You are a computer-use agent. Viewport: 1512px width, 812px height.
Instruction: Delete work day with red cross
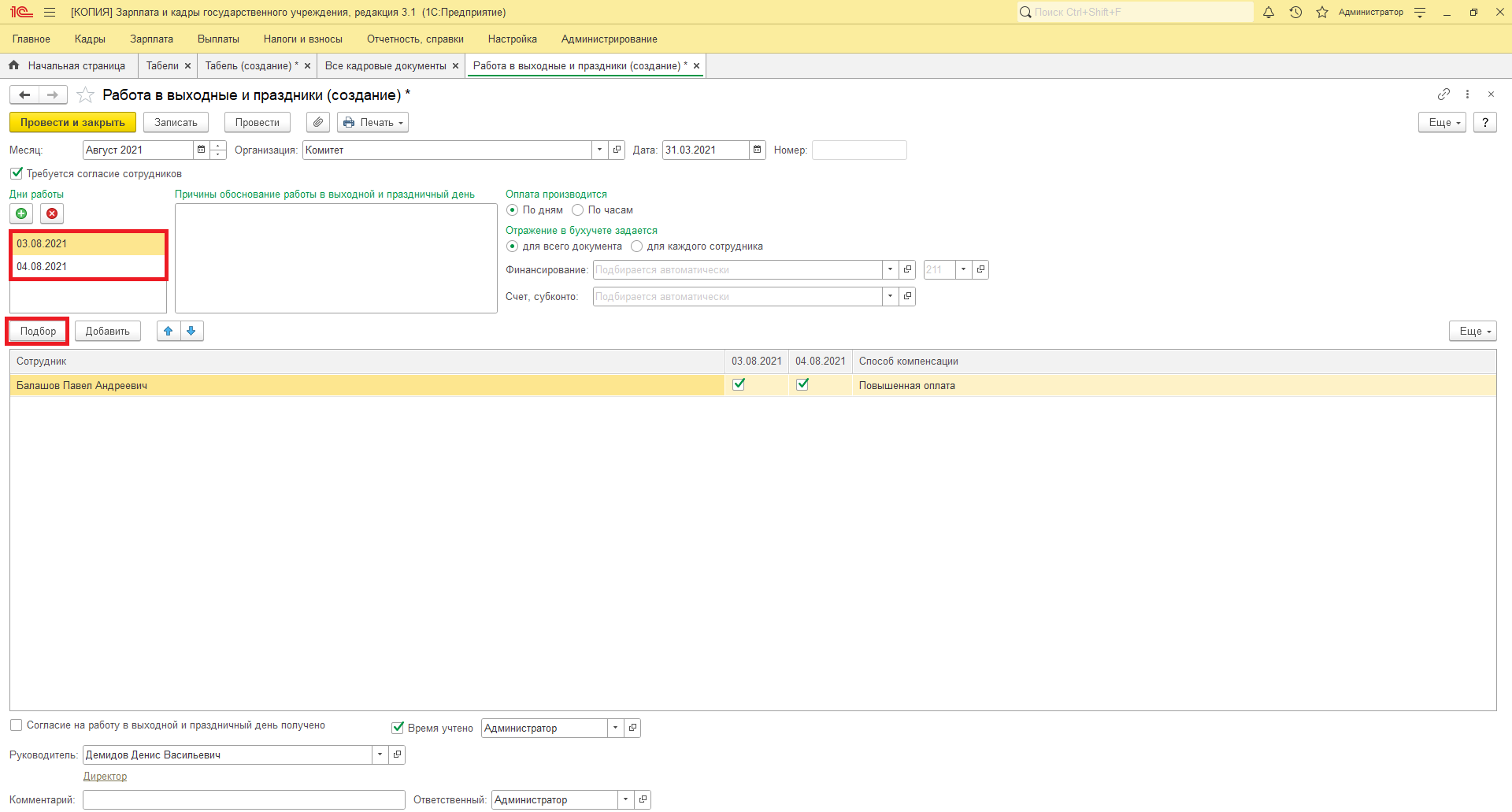click(52, 213)
